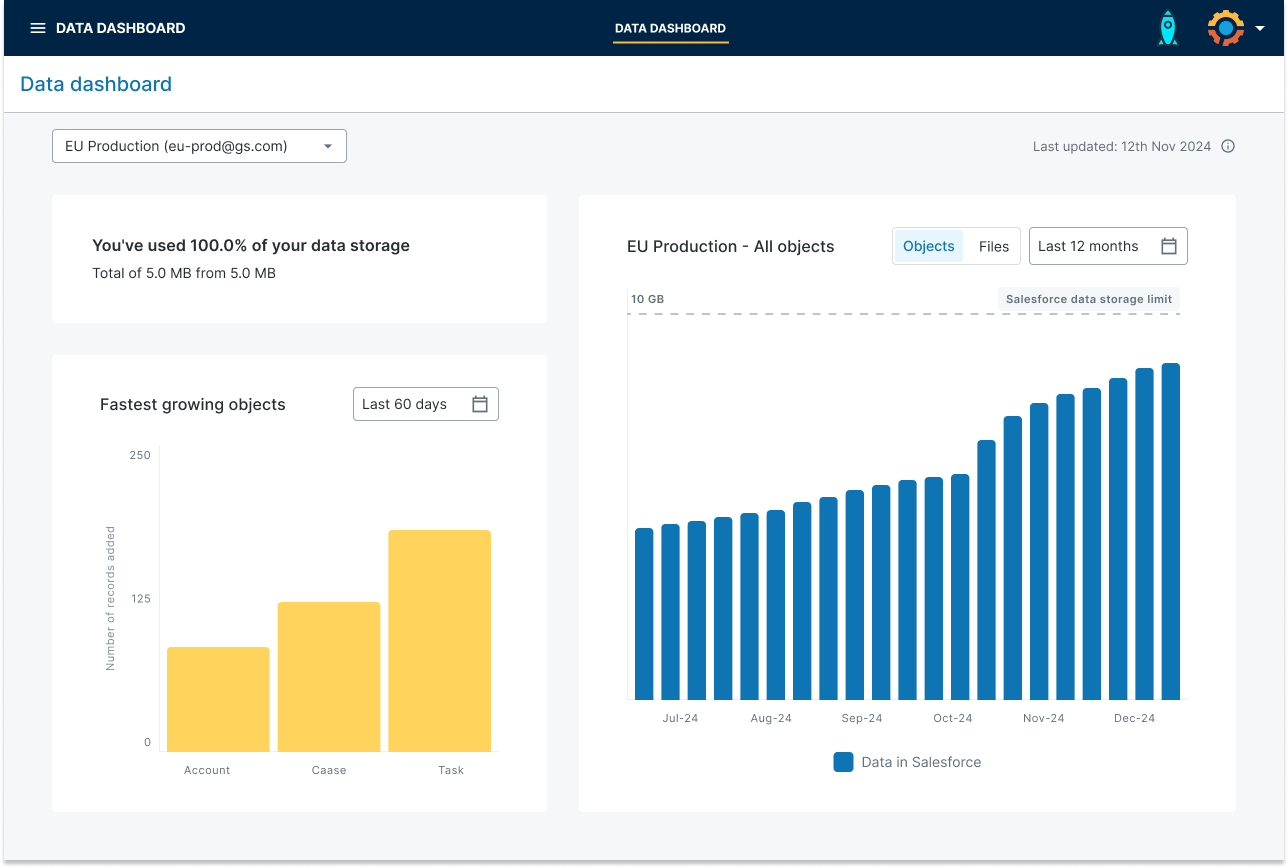1288x868 pixels.
Task: Open the hamburger navigation menu
Action: pyautogui.click(x=38, y=28)
